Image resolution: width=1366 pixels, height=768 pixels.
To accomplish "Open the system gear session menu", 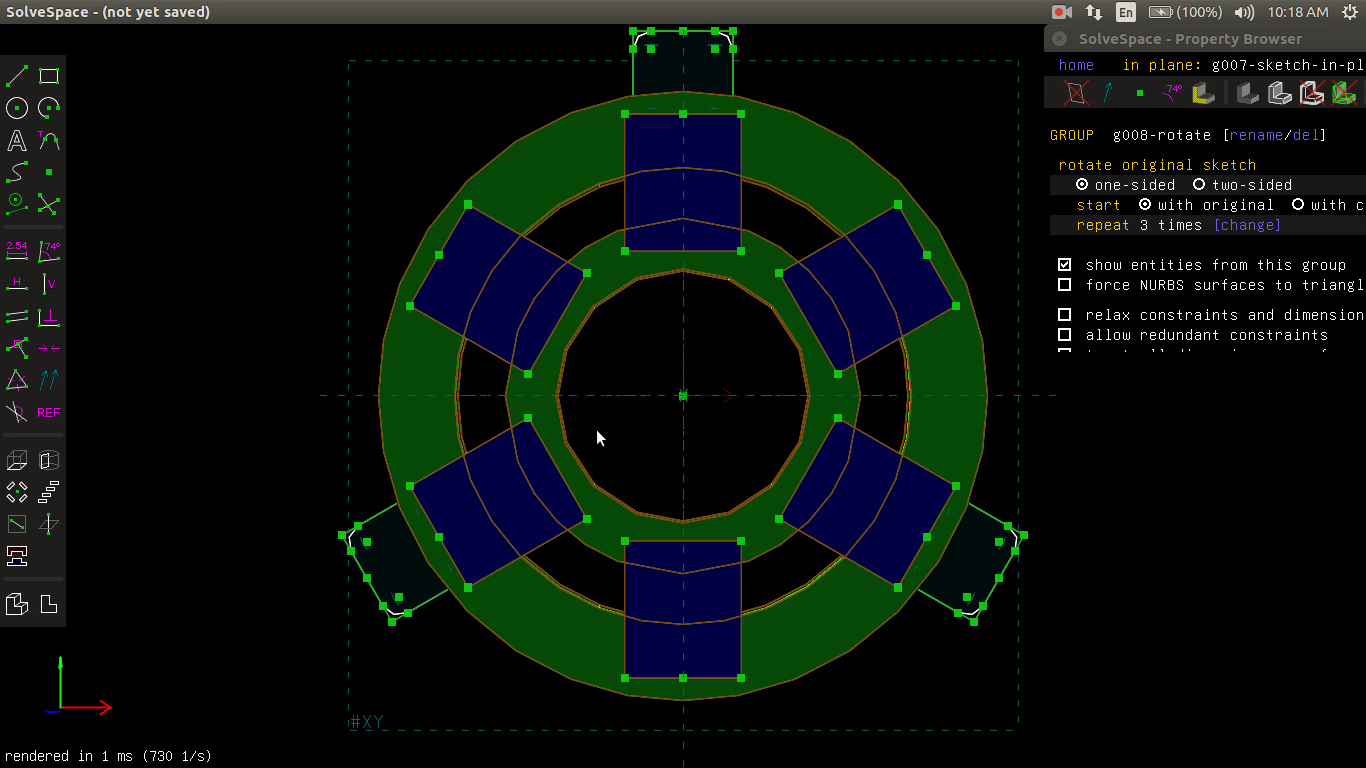I will 1349,12.
